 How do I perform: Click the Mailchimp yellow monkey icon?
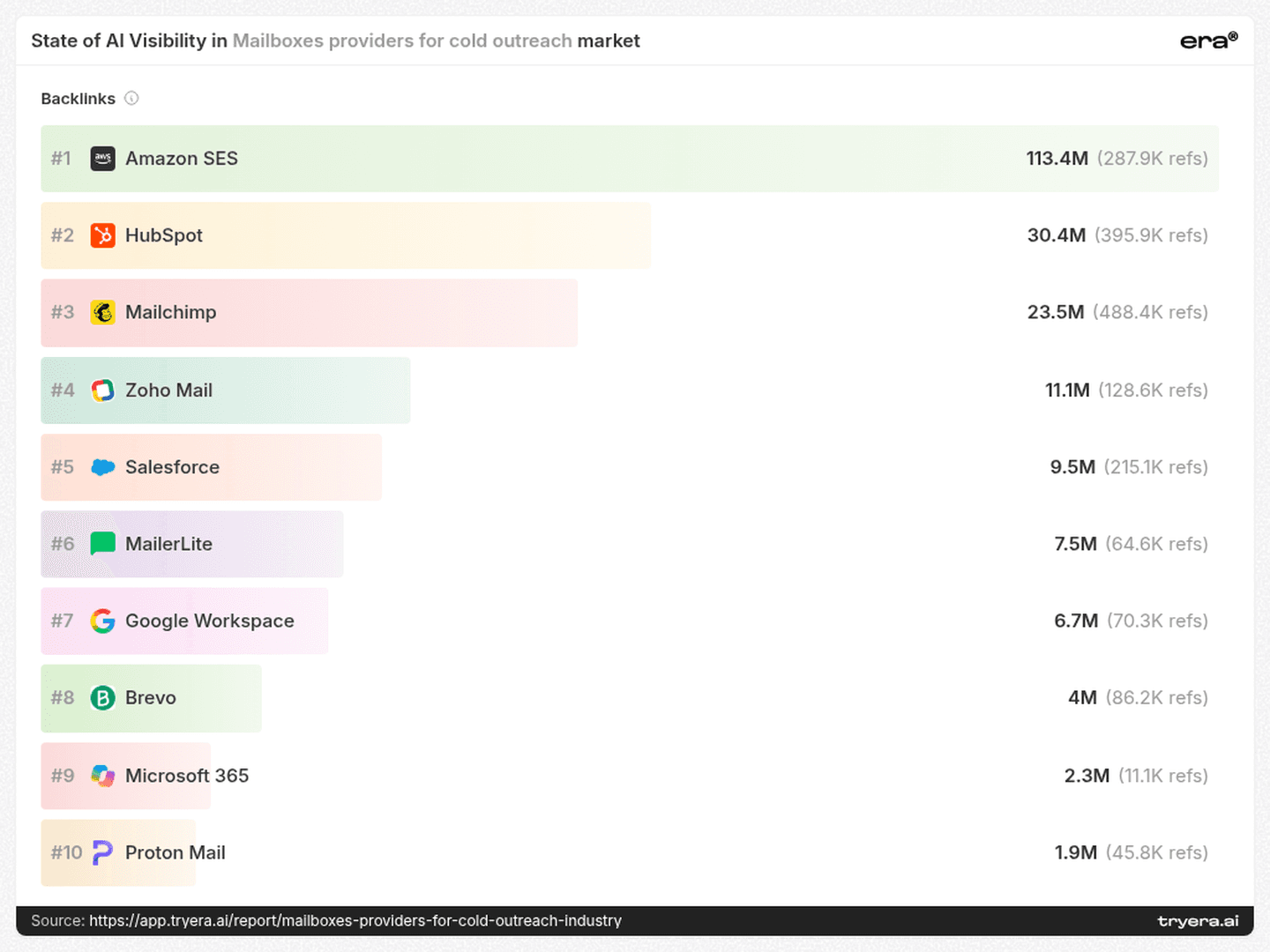coord(103,312)
